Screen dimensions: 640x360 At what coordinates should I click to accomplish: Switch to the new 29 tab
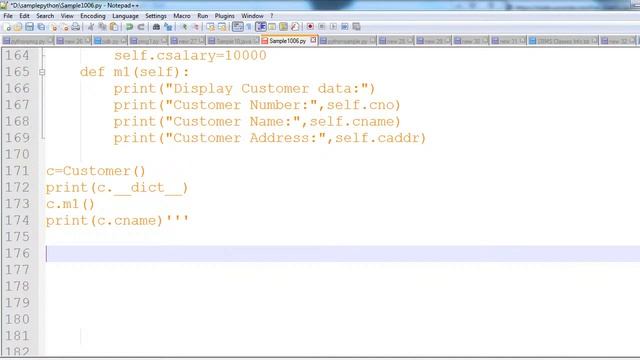coord(433,41)
